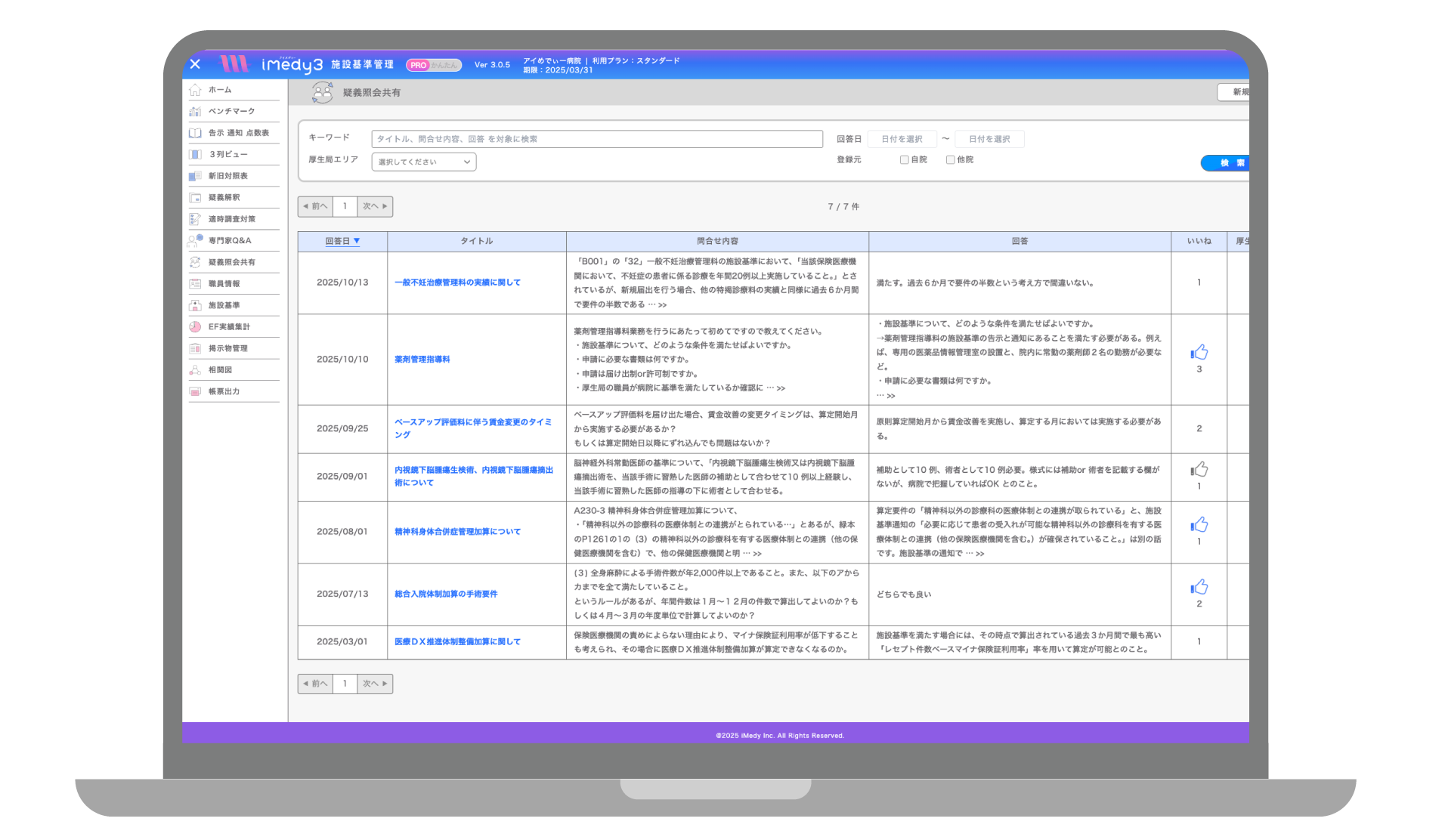Select 疑義解釈 in the sidebar menu

click(224, 197)
